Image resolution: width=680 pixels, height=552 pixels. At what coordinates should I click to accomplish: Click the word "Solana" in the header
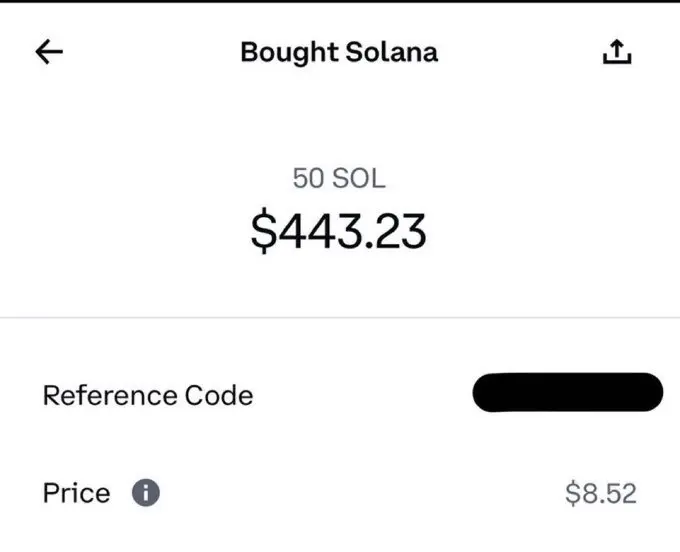click(392, 52)
